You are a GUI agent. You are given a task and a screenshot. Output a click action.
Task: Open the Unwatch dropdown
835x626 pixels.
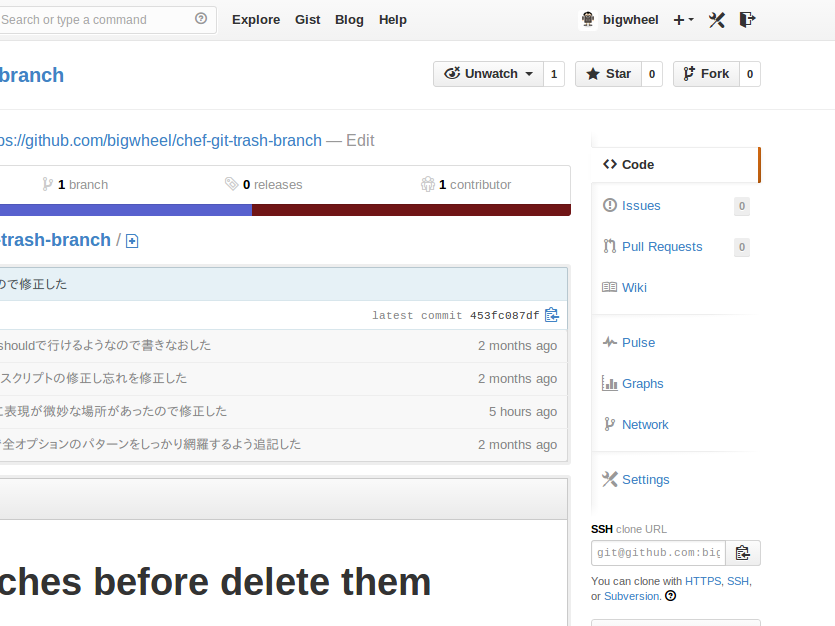[x=488, y=73]
